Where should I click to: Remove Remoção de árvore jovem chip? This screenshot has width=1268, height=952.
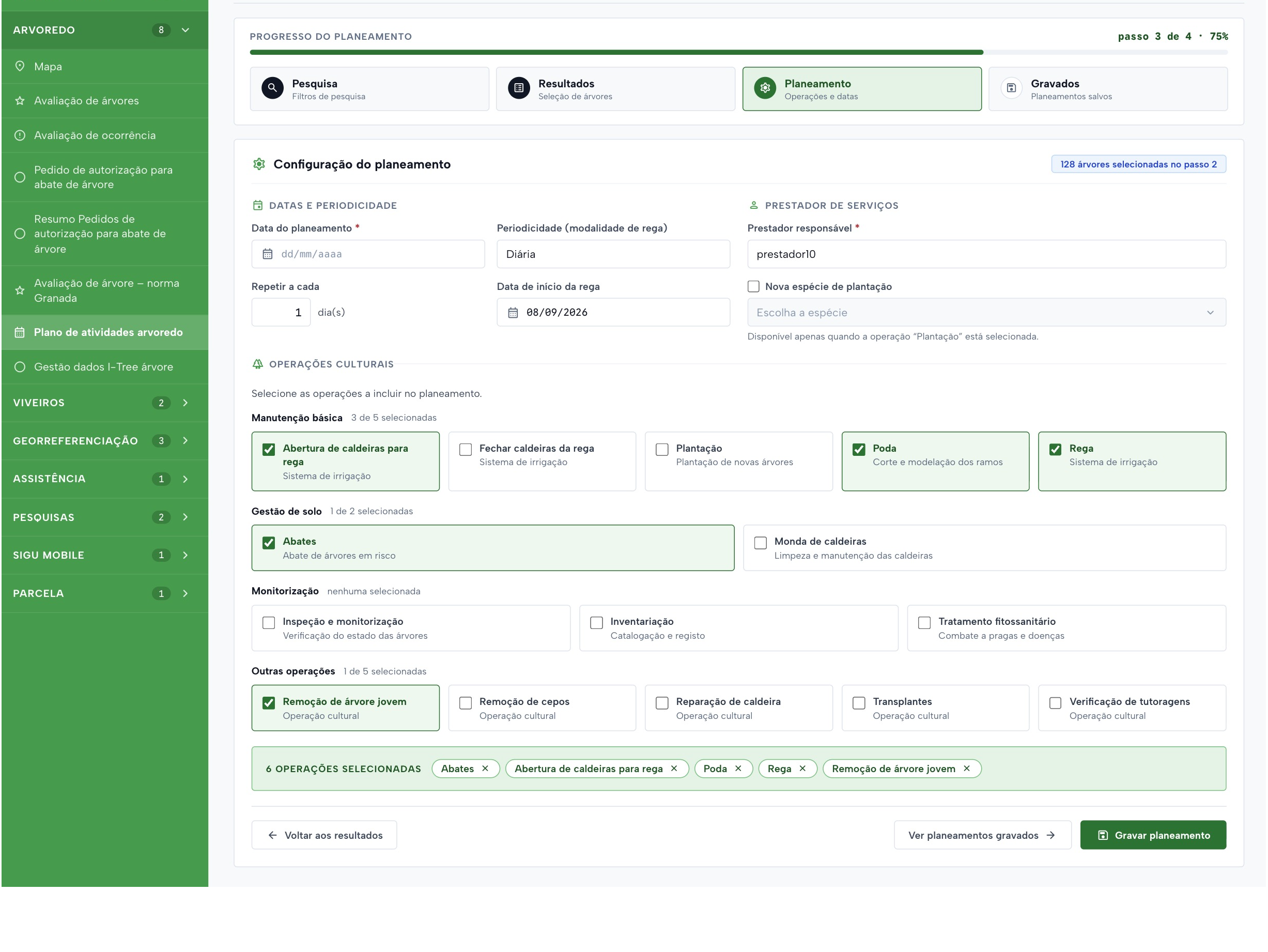click(966, 769)
